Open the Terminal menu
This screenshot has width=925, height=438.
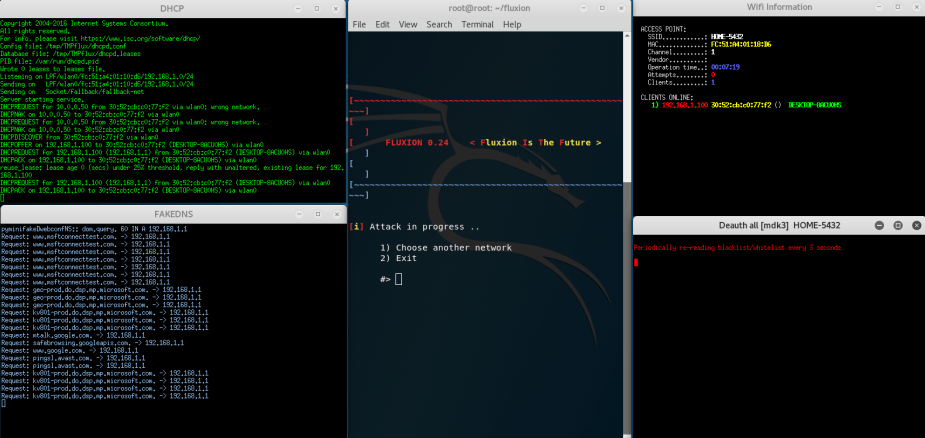tap(477, 24)
